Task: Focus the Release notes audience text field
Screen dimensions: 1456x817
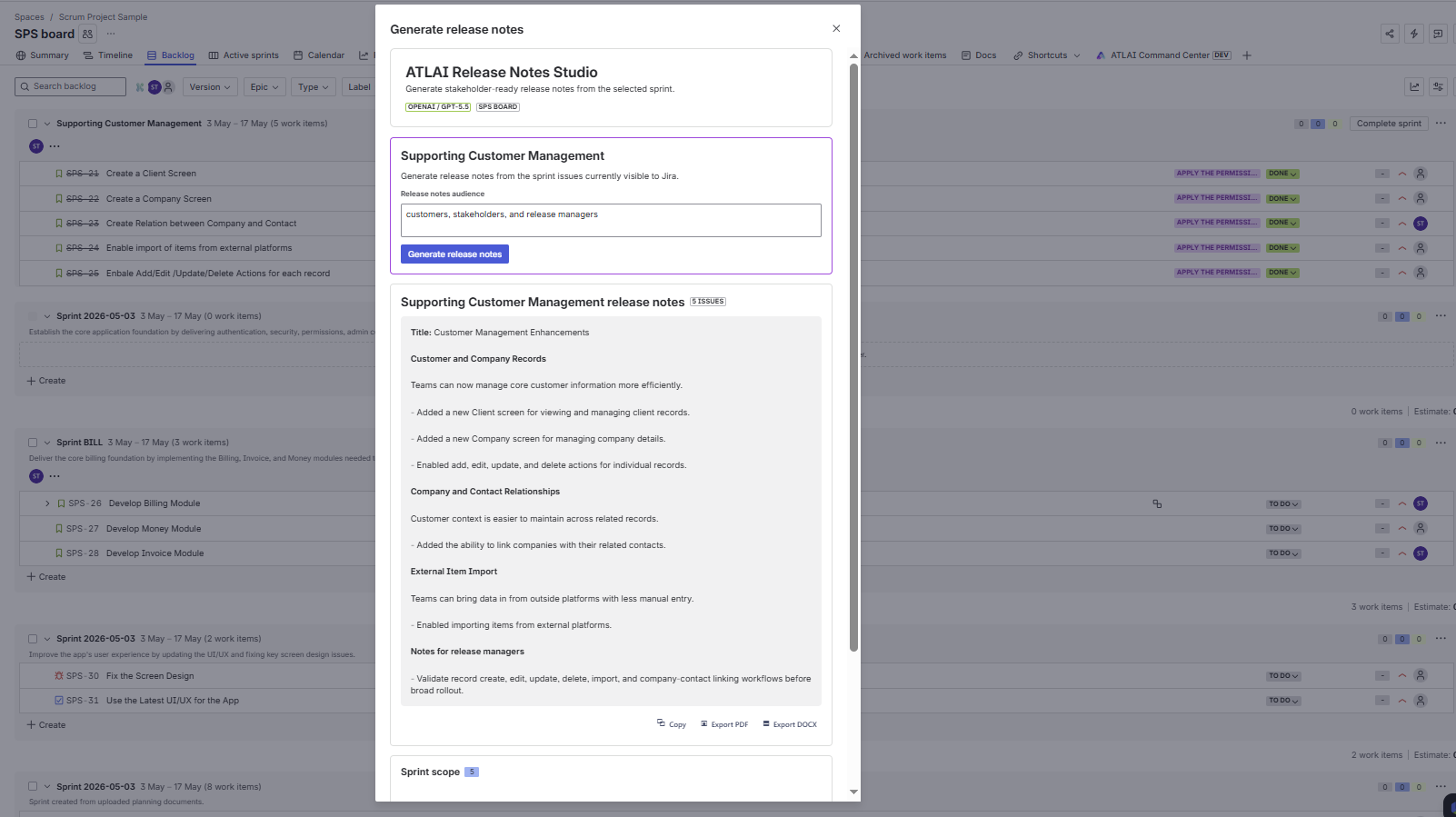Action: pos(611,220)
